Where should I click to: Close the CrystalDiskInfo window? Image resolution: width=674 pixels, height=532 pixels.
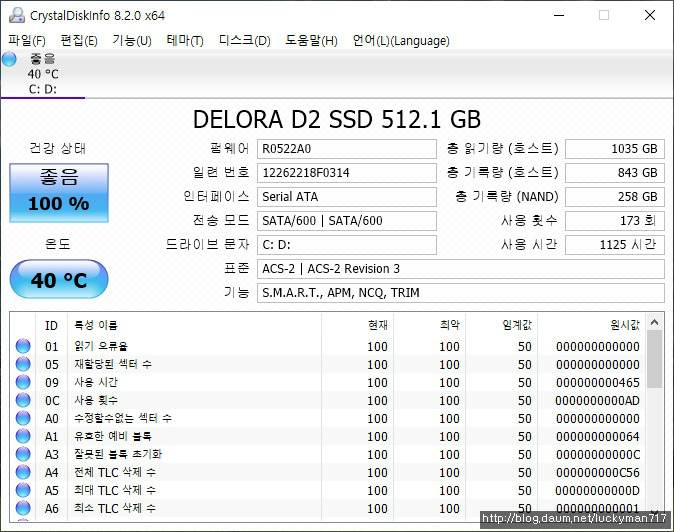tap(650, 15)
